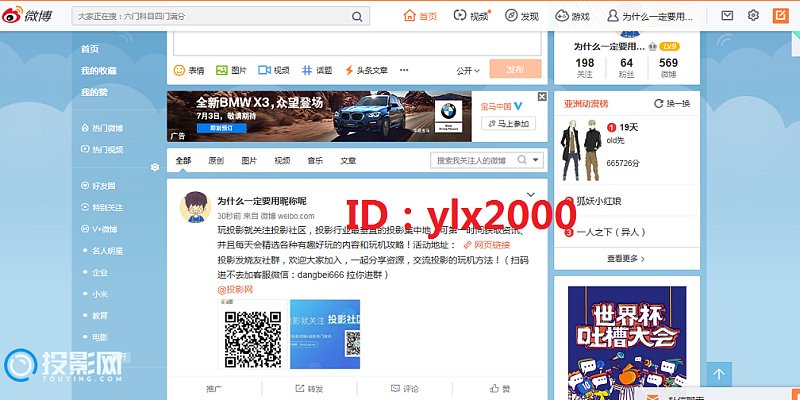The width and height of the screenshot is (800, 400).
Task: Open sidebar 我的赞 link
Action: [x=94, y=92]
